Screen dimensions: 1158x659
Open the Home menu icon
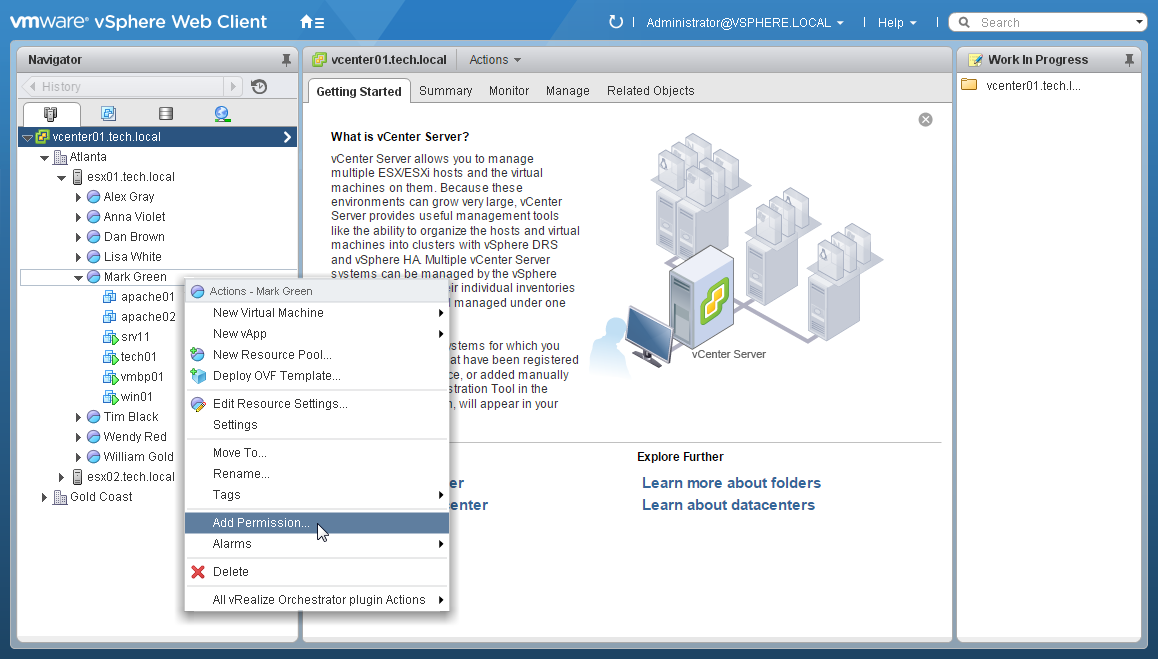(312, 22)
